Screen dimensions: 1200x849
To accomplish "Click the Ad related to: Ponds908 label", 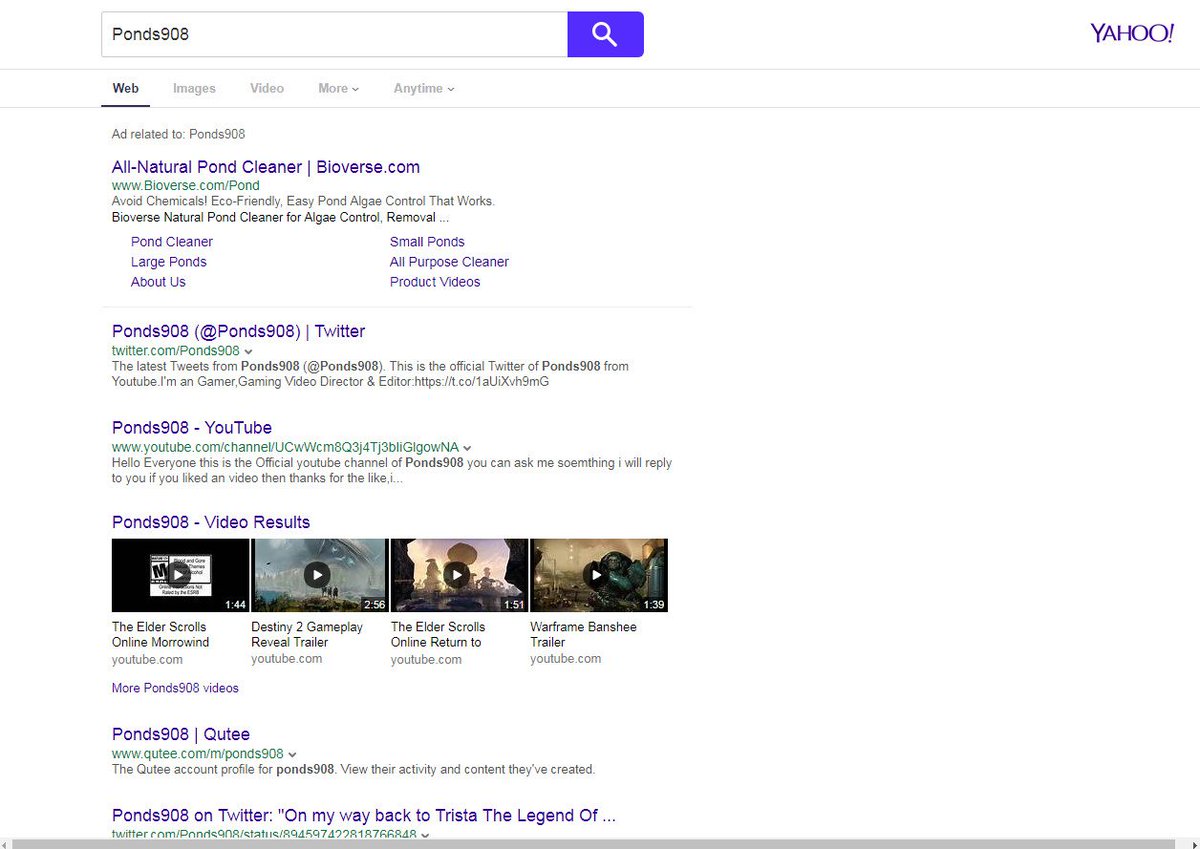I will (x=178, y=134).
